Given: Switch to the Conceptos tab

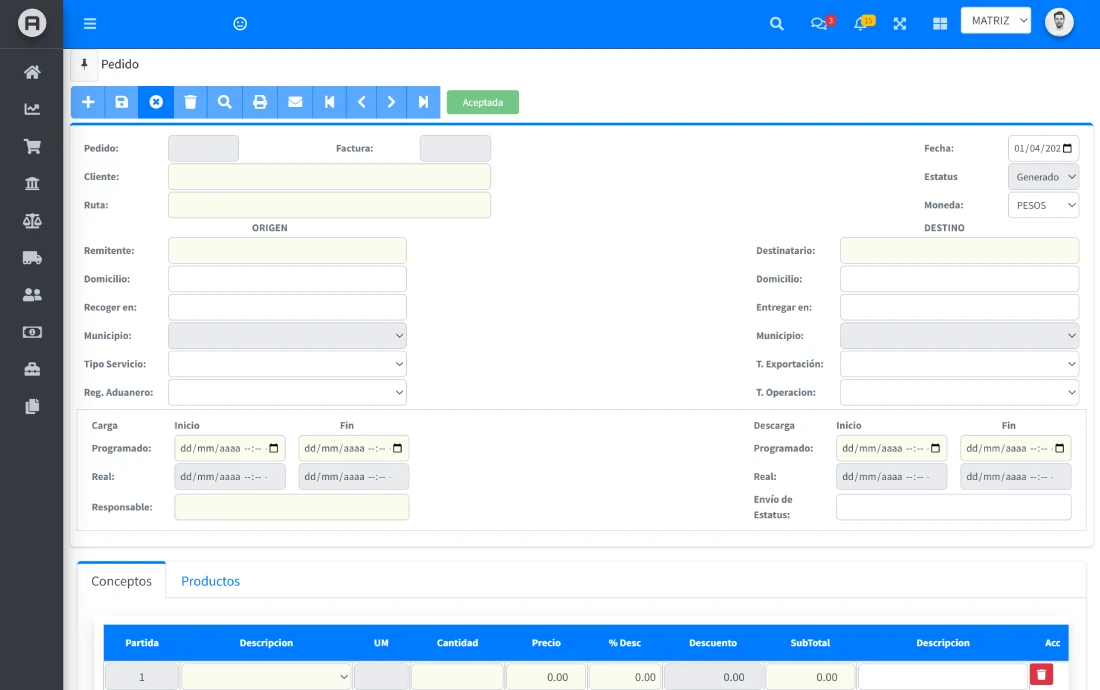Looking at the screenshot, I should point(121,581).
